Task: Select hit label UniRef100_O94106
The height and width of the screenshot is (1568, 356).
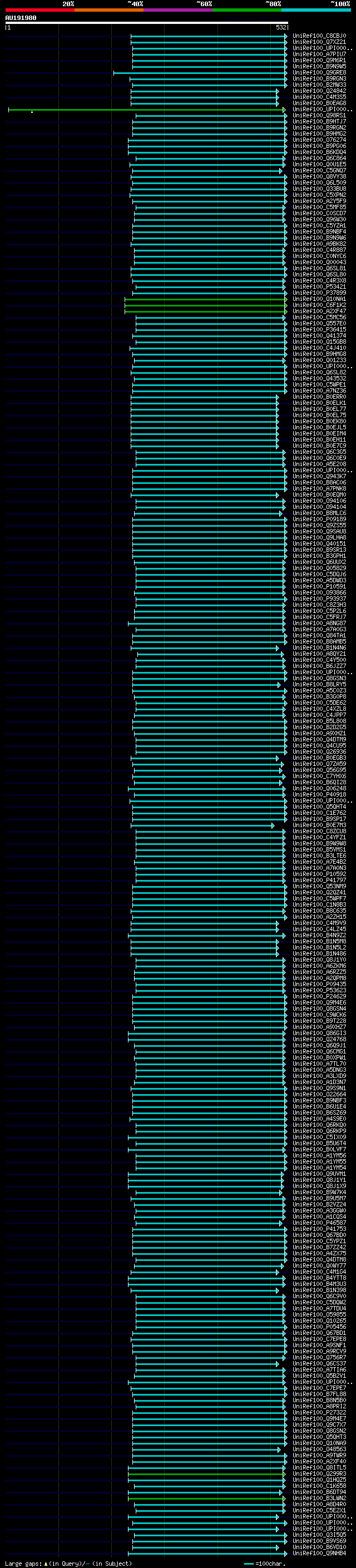Action: 319,501
